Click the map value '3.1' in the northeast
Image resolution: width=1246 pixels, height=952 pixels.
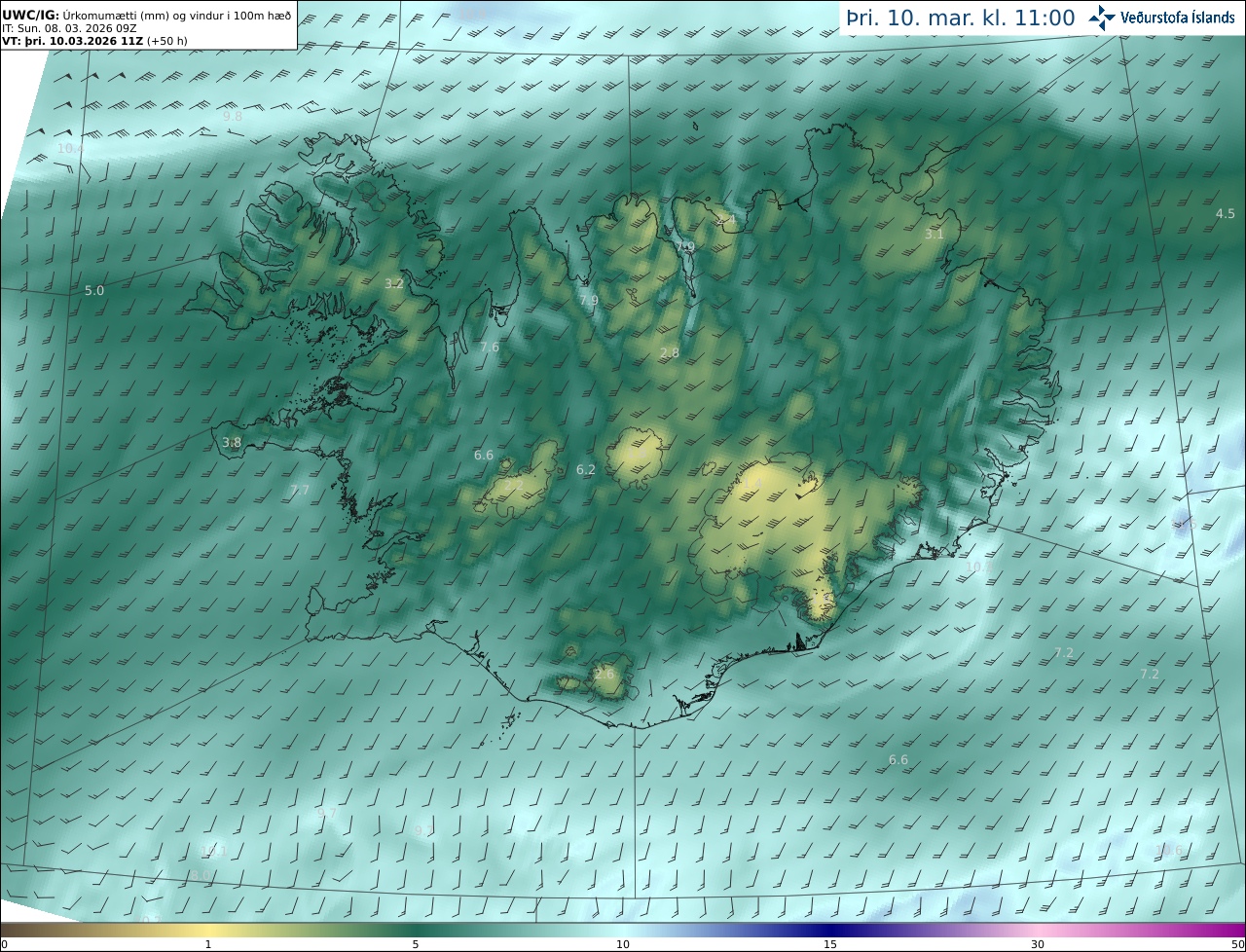pyautogui.click(x=934, y=234)
